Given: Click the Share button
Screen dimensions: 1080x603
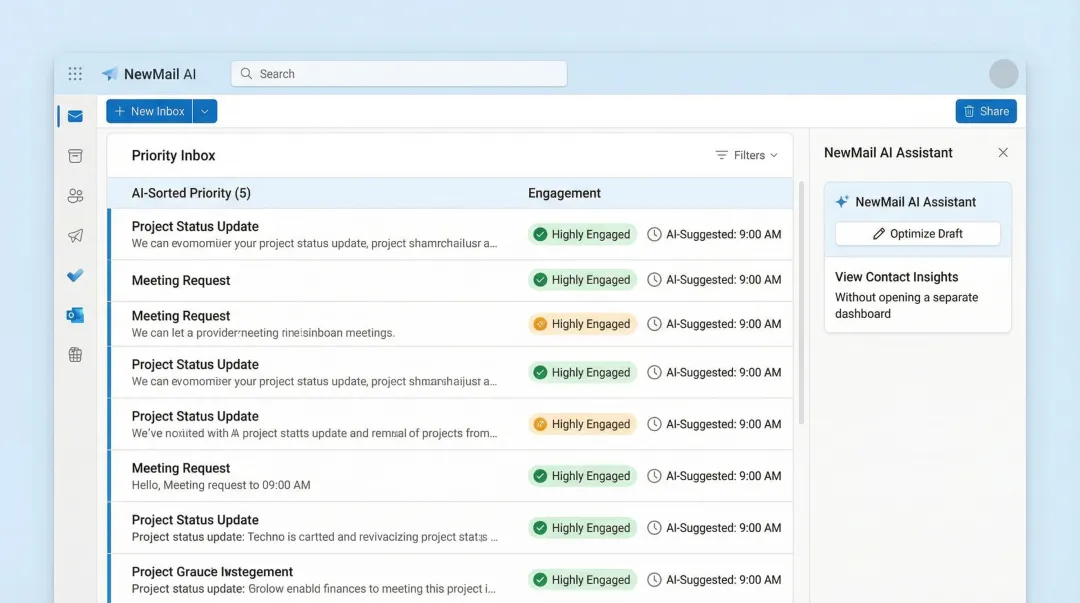Looking at the screenshot, I should [x=986, y=111].
